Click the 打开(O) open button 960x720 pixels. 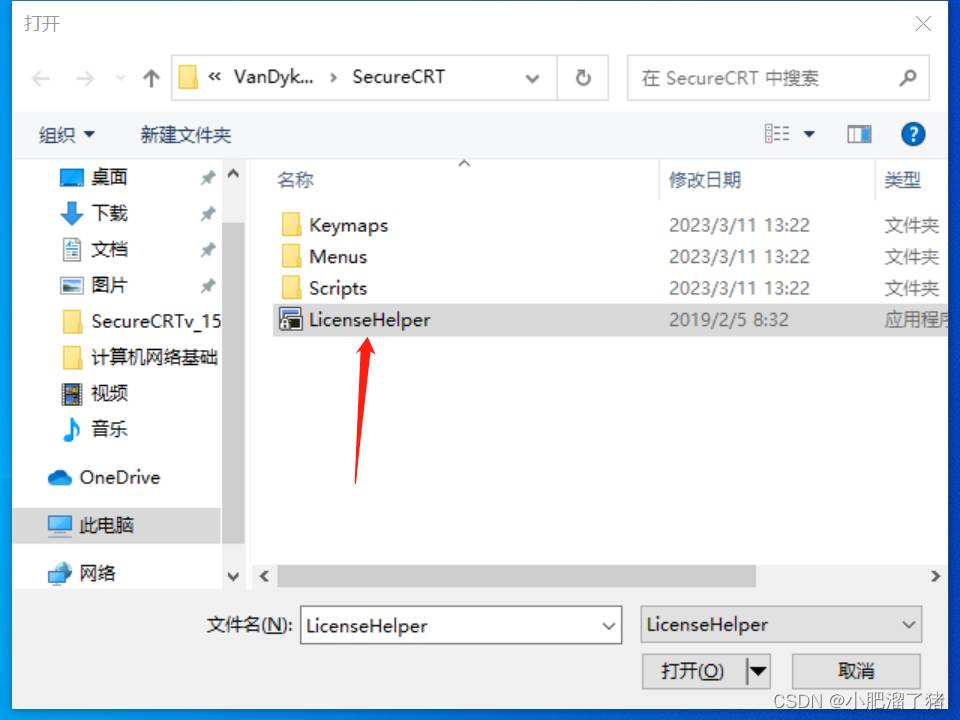point(693,672)
